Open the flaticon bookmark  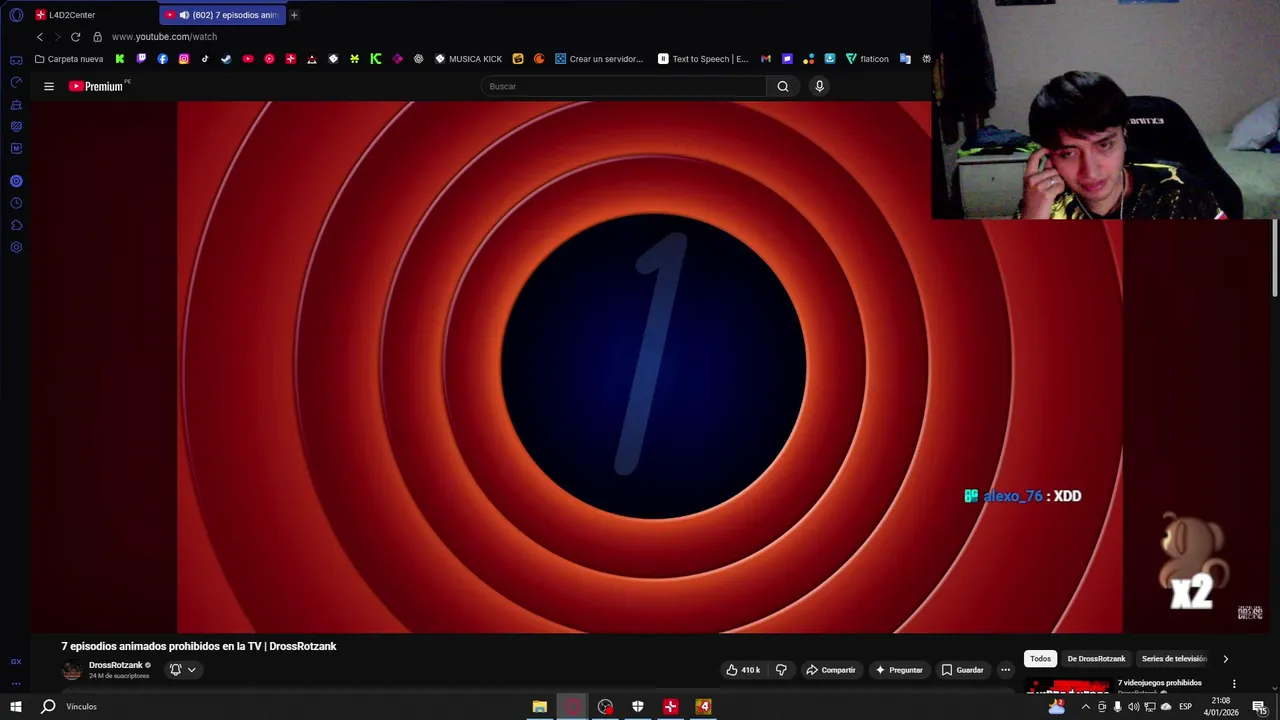(x=867, y=59)
